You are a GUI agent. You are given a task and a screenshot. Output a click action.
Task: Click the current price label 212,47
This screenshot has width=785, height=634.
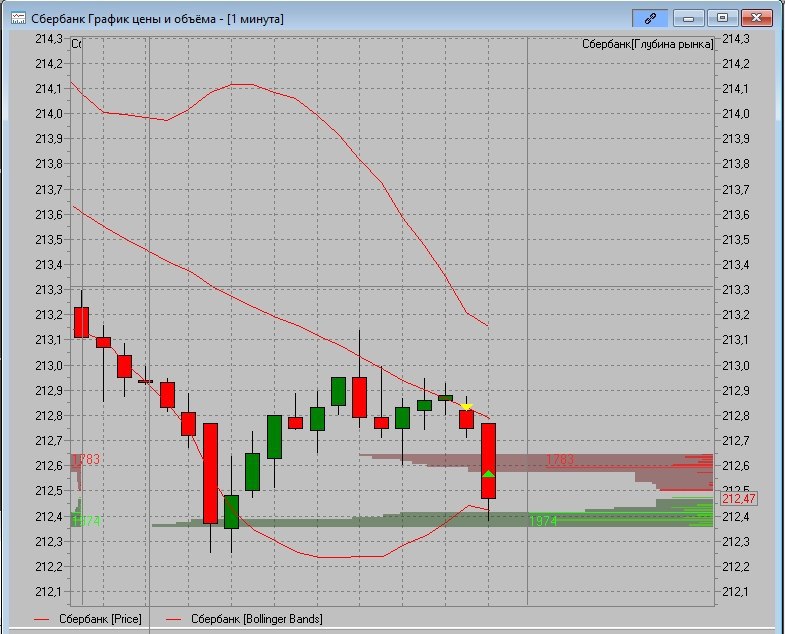(x=738, y=499)
